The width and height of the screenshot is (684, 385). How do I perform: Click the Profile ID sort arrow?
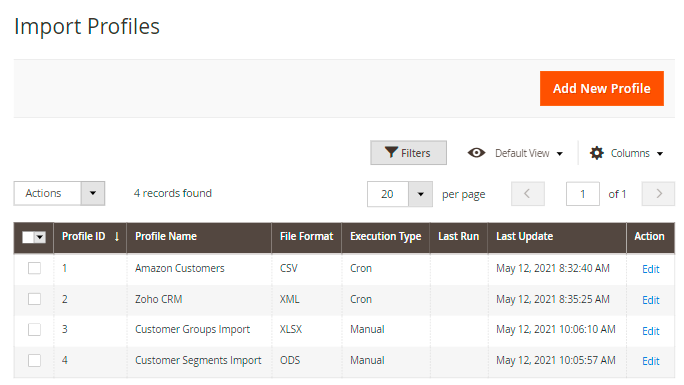pos(116,236)
